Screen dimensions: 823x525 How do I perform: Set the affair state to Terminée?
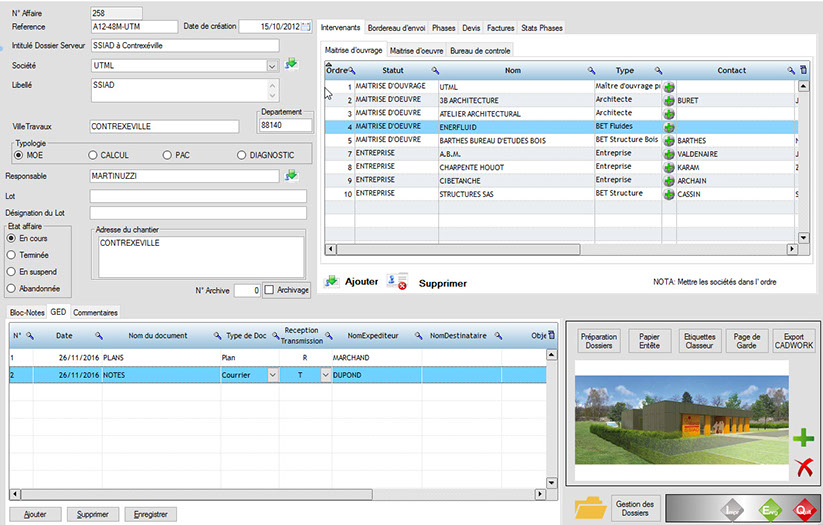point(12,255)
